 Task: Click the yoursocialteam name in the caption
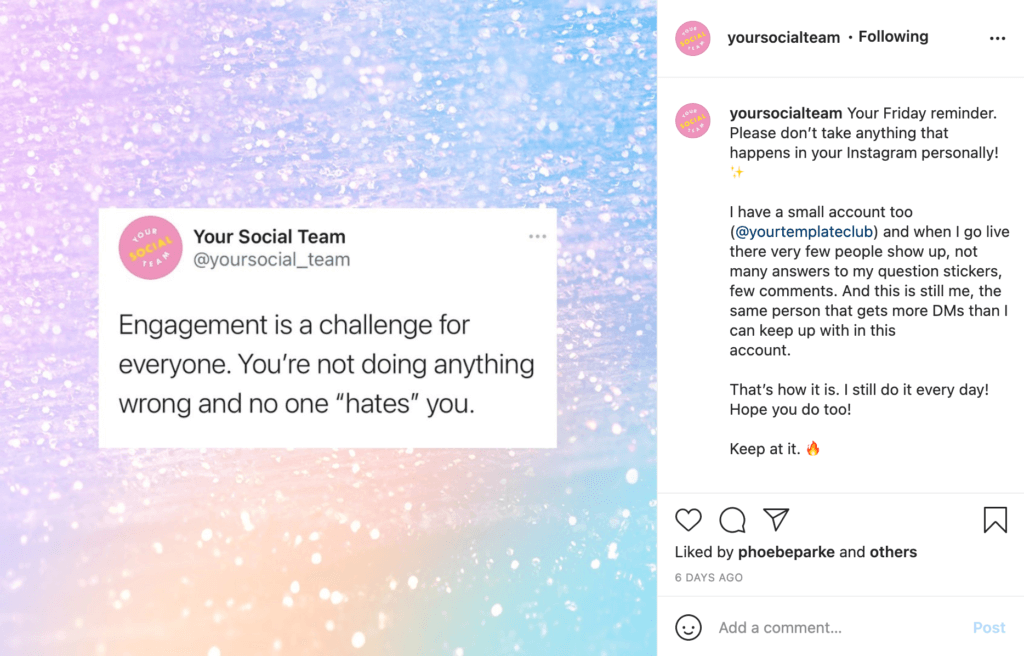[786, 113]
